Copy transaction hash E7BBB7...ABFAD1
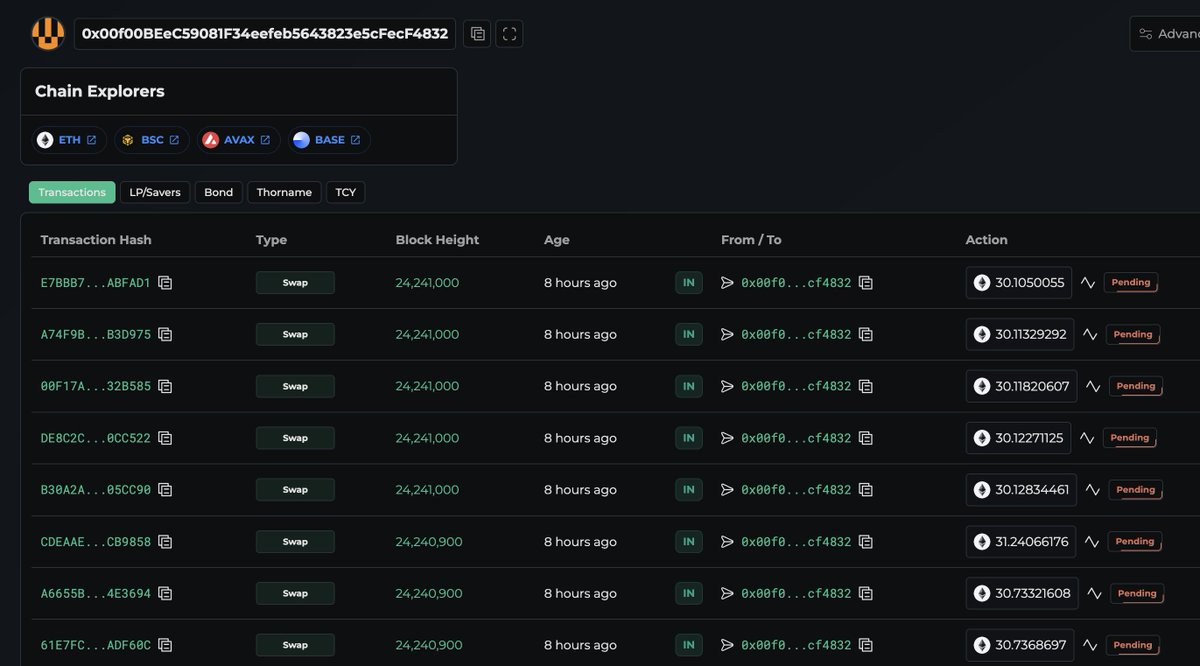 click(165, 283)
